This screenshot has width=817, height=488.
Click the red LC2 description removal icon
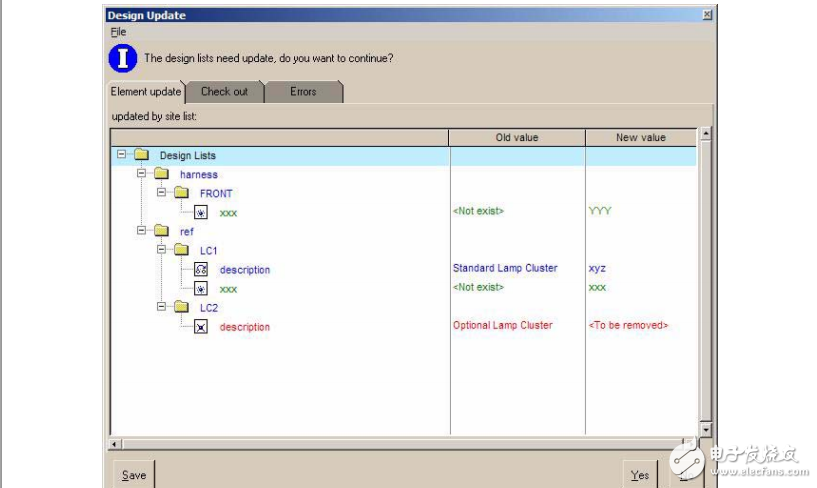[200, 327]
